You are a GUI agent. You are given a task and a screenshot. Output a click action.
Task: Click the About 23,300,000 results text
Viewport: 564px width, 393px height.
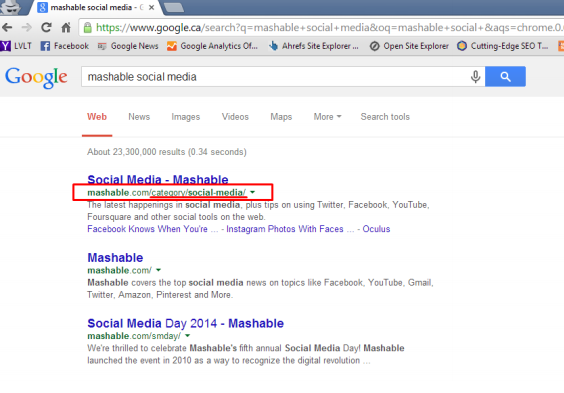click(x=167, y=152)
